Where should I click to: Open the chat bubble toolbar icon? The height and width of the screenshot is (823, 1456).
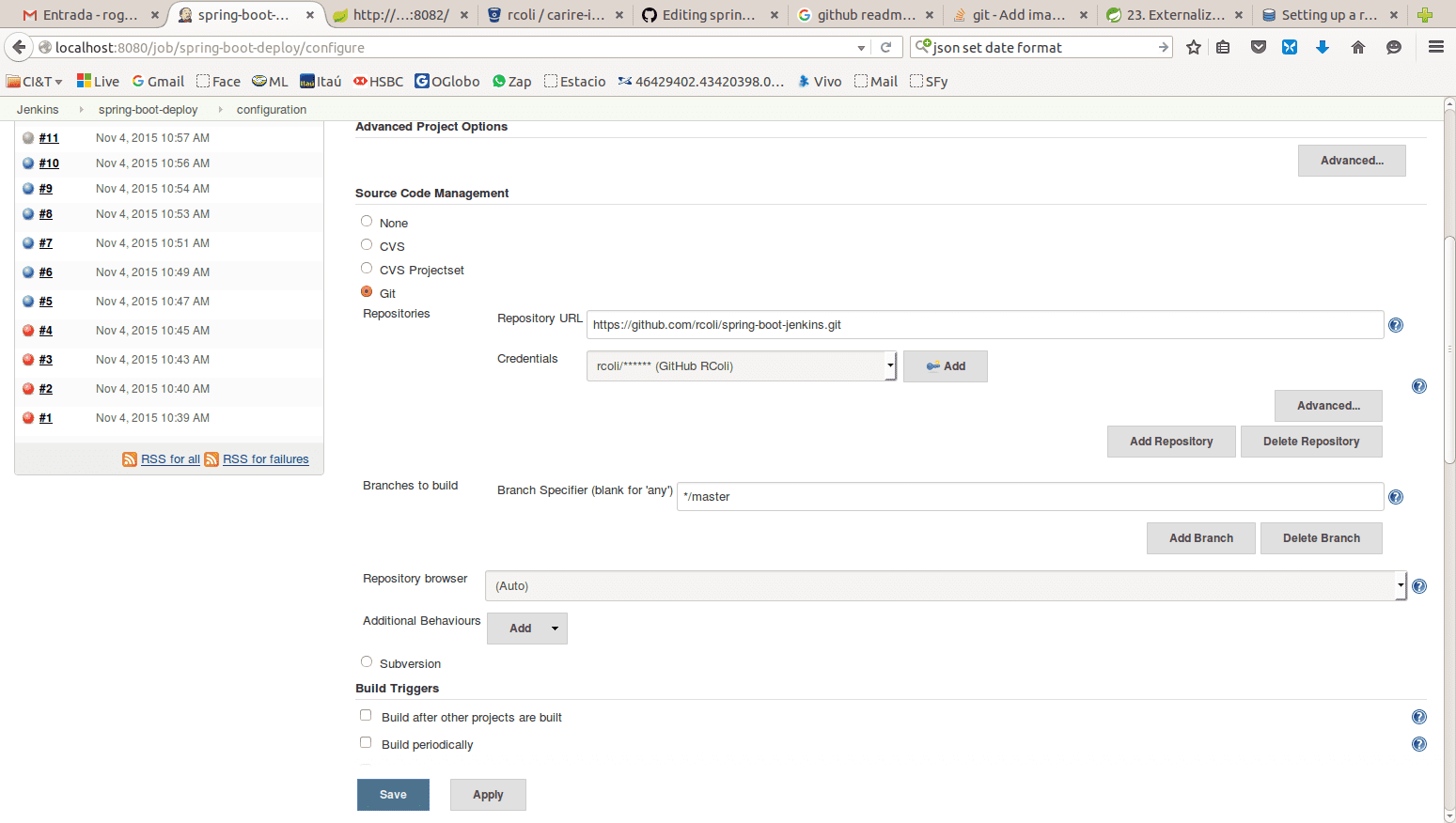click(1394, 47)
